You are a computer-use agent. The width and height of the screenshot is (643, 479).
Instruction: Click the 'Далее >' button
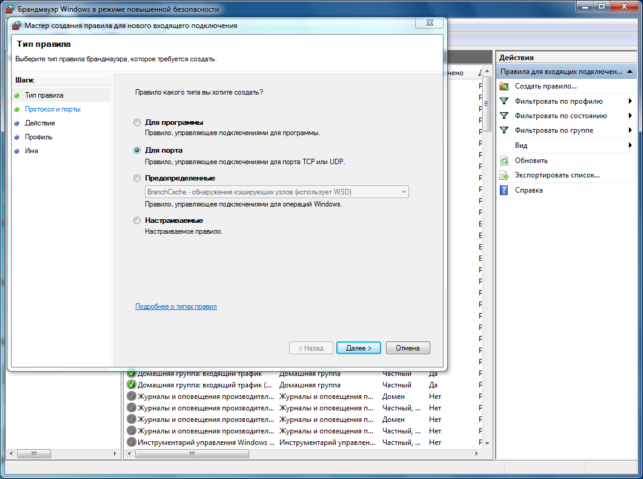pos(358,348)
